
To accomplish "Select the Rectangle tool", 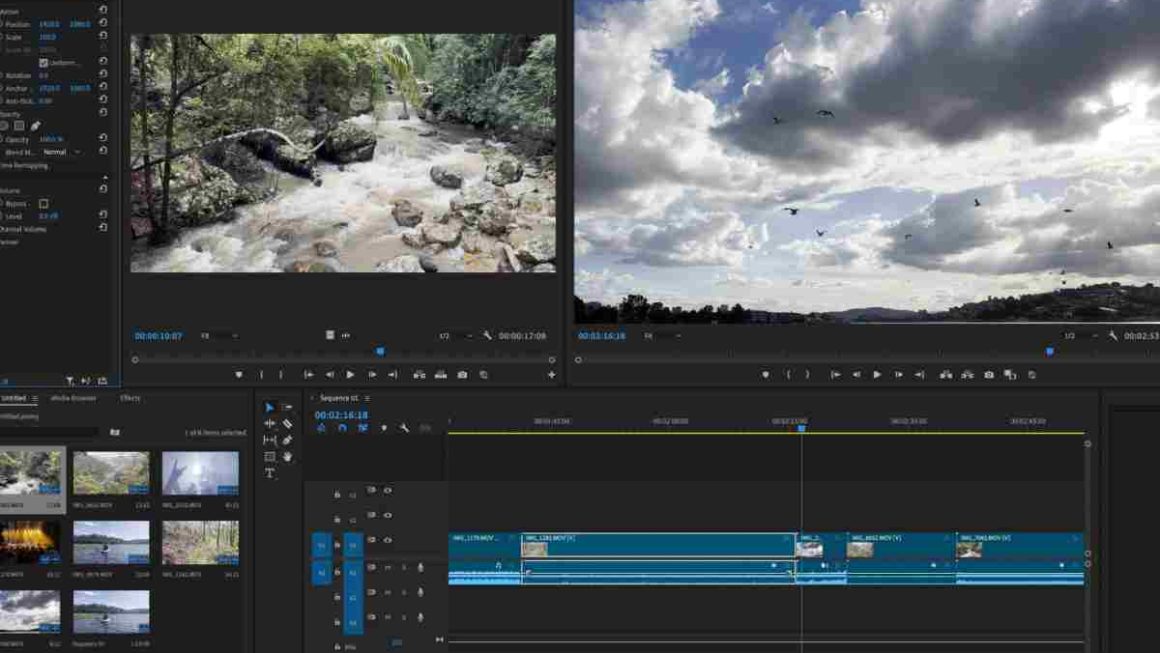I will (269, 456).
